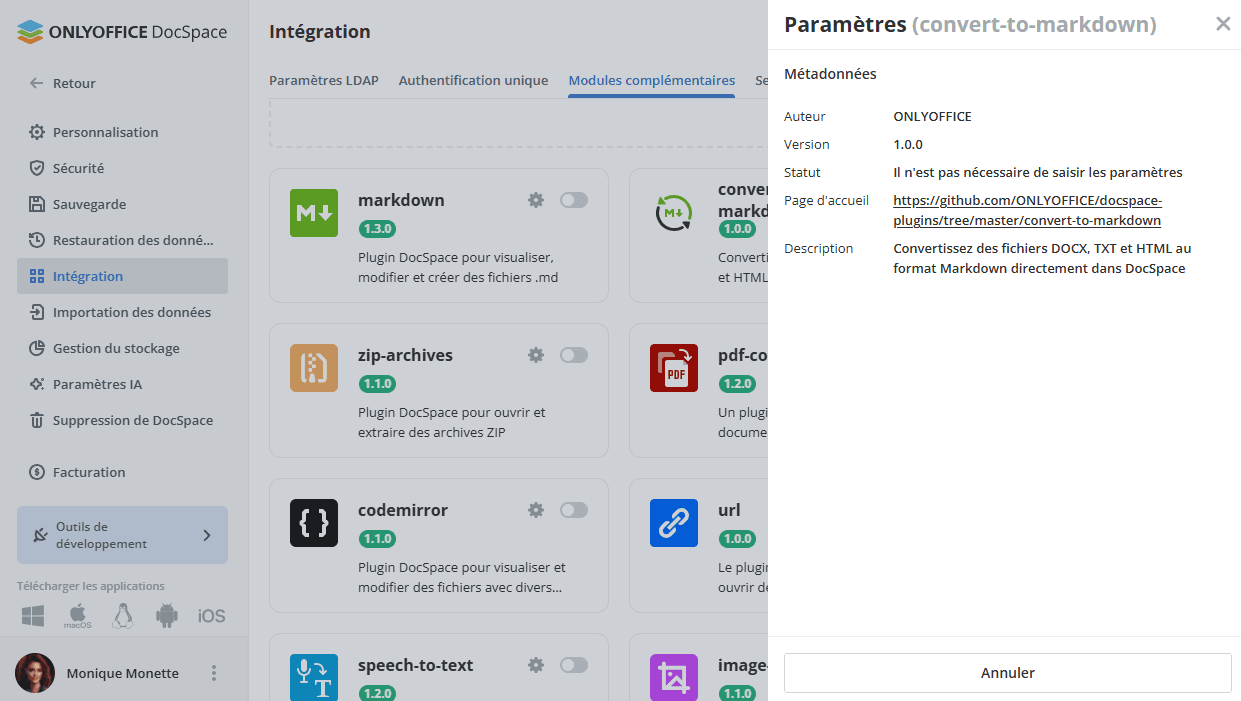Open settings gear for zip-archives plugin
The image size is (1241, 701).
[x=536, y=355]
